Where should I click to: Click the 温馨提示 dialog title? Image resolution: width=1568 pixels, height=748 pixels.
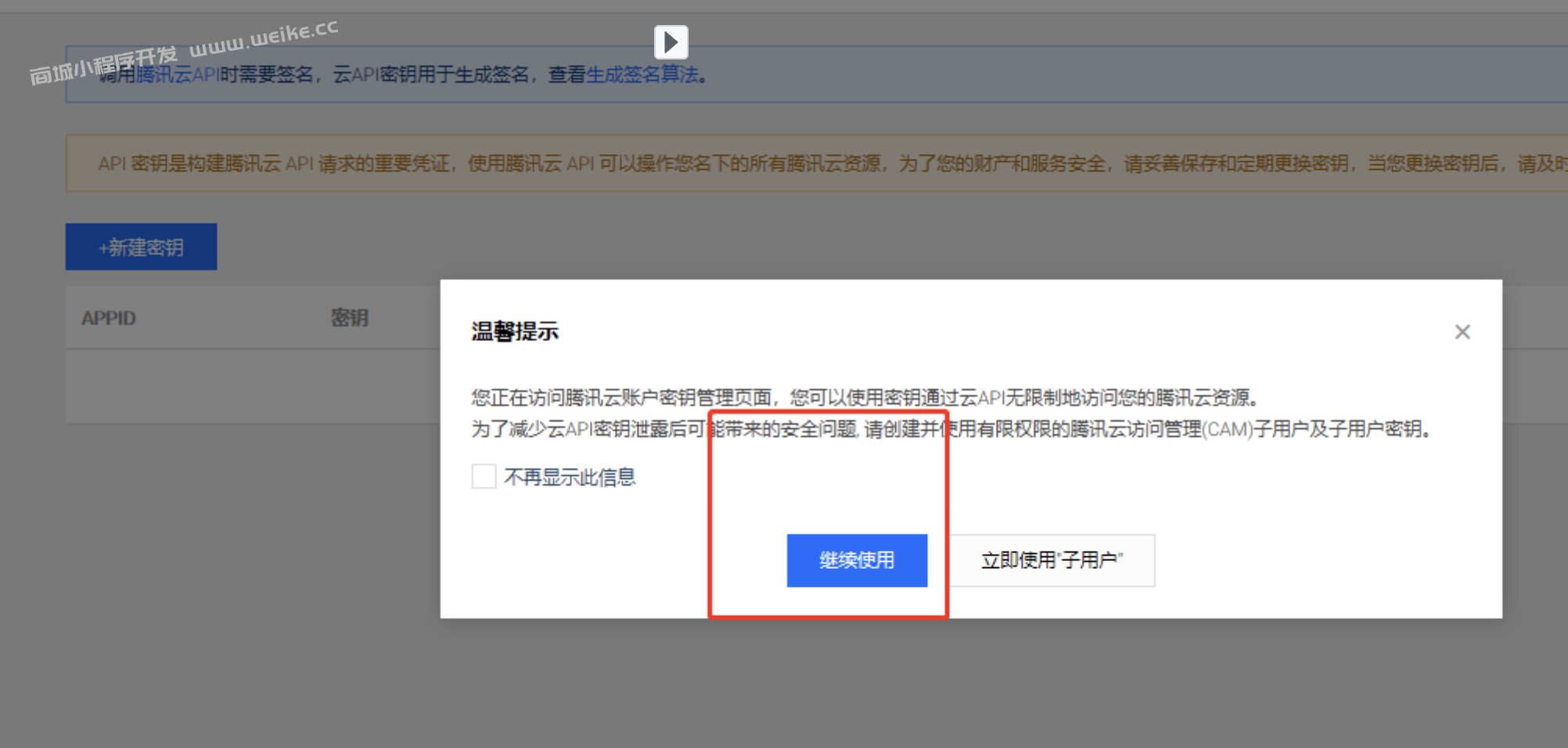click(x=515, y=332)
